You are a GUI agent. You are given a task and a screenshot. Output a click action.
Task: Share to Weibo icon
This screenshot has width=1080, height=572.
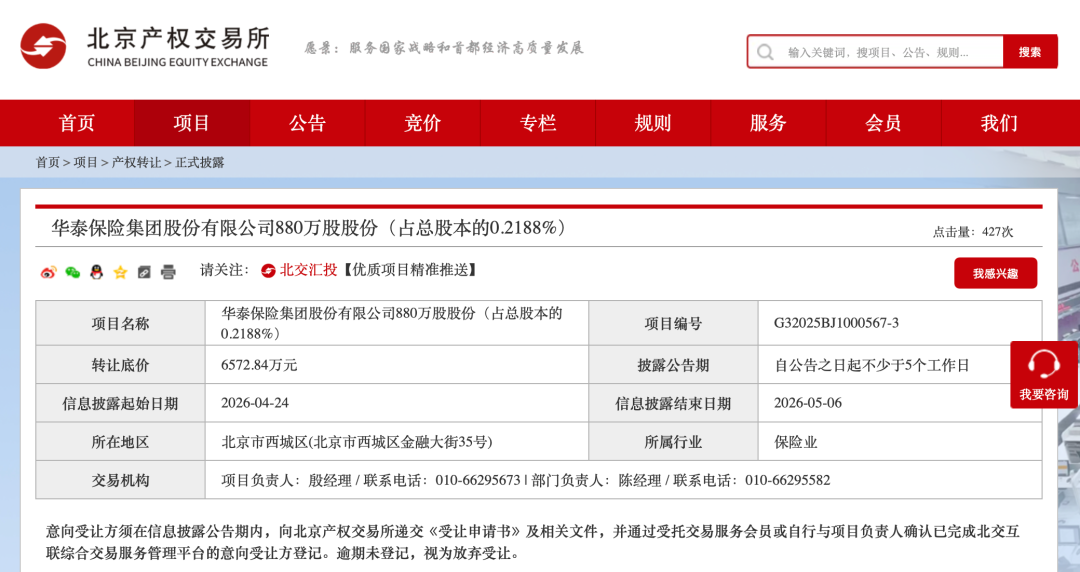point(48,272)
